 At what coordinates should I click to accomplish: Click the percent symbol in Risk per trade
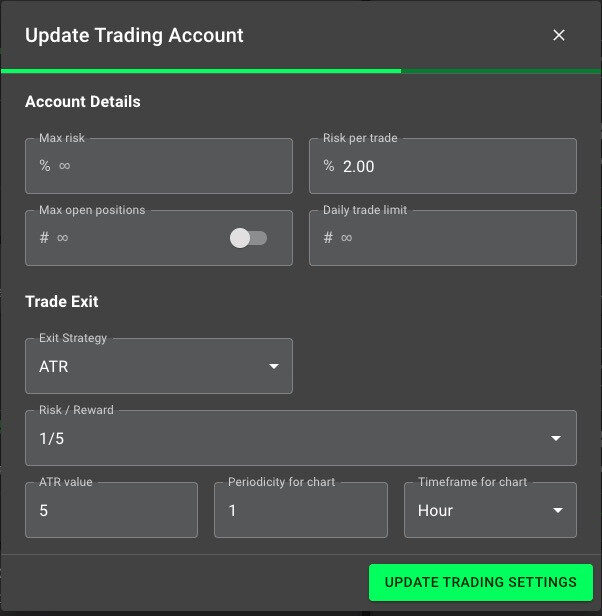329,166
